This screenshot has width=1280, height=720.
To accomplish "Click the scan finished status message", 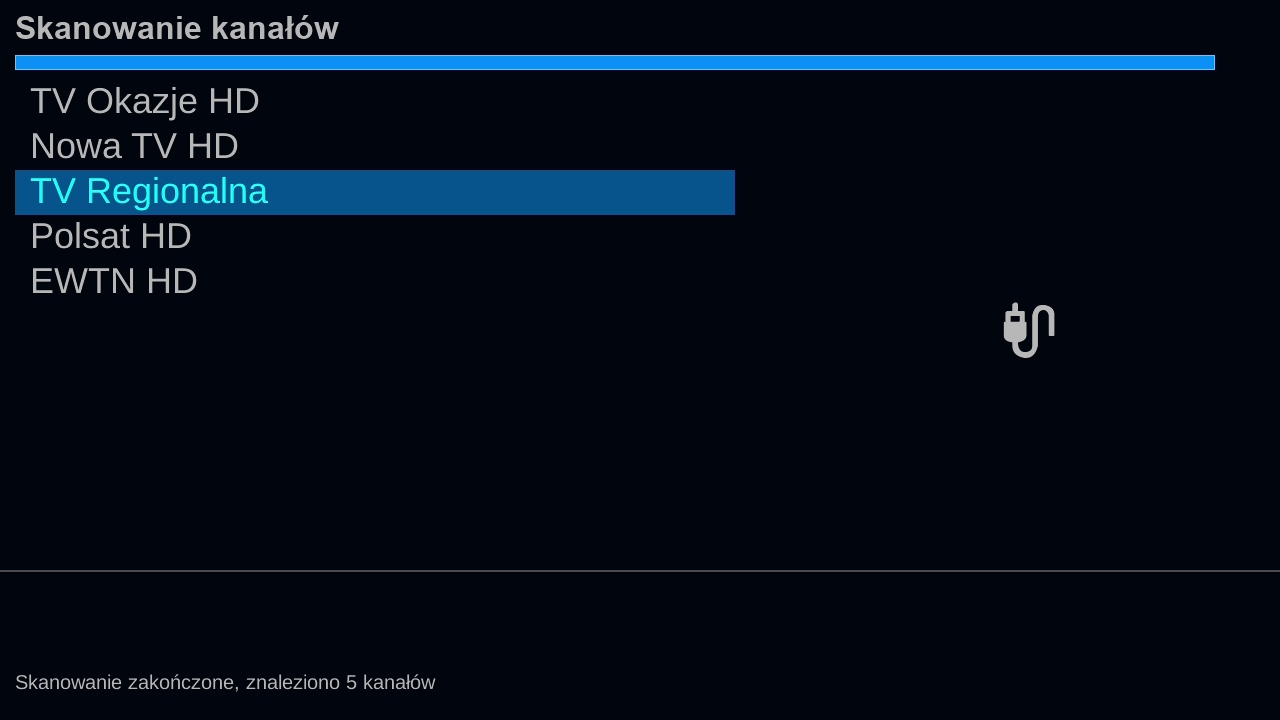I will click(x=225, y=682).
